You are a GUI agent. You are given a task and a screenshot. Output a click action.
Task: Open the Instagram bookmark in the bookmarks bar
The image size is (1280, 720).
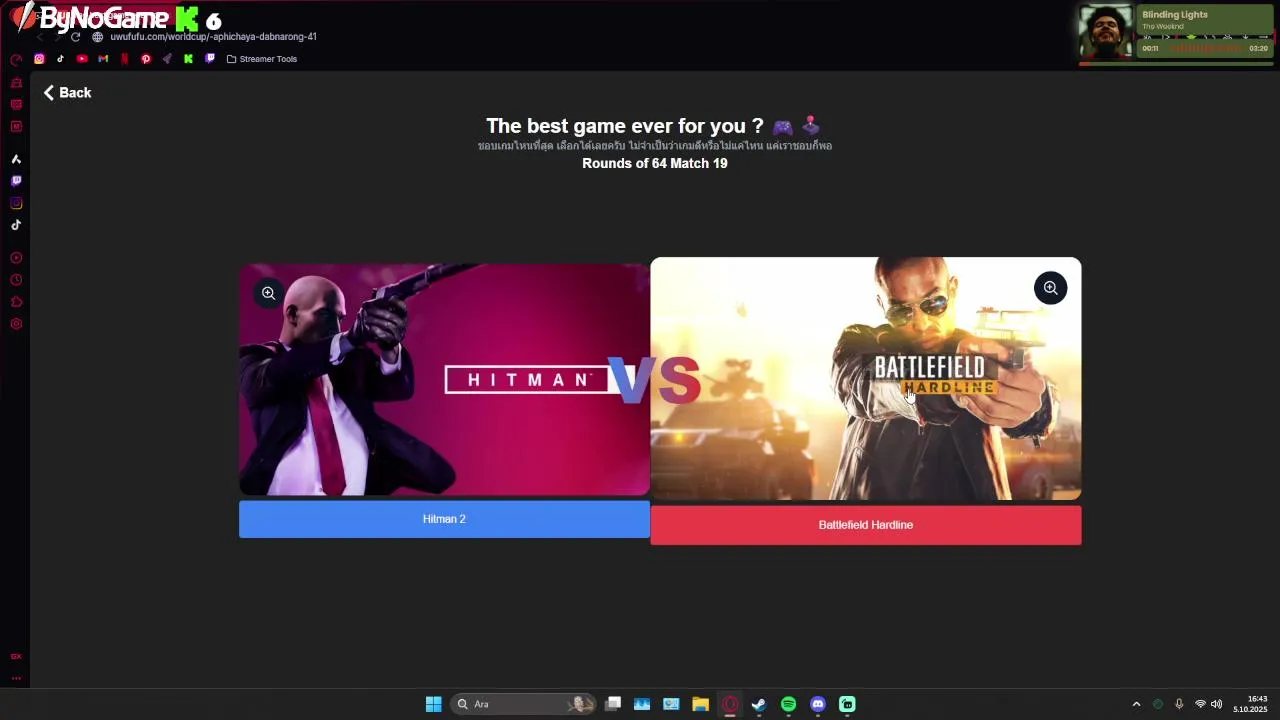[39, 59]
